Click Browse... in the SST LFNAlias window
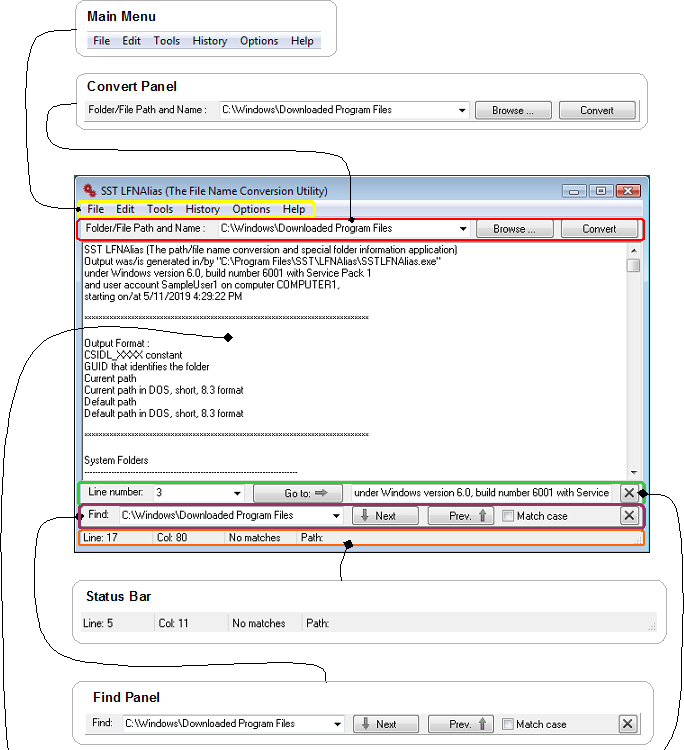684x750 pixels. tap(515, 229)
